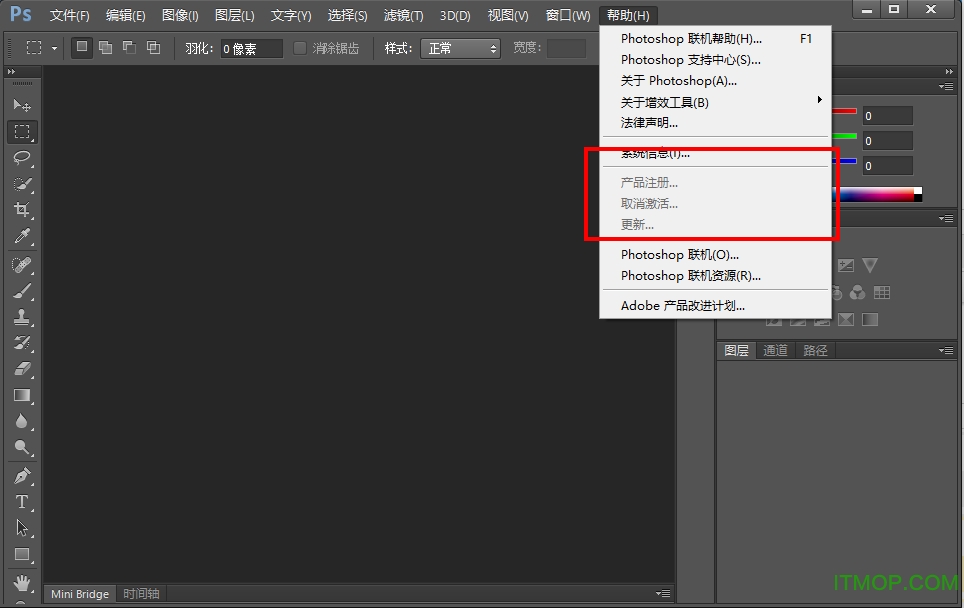Open the 滤镜 menu
The width and height of the screenshot is (964, 608).
[x=403, y=15]
